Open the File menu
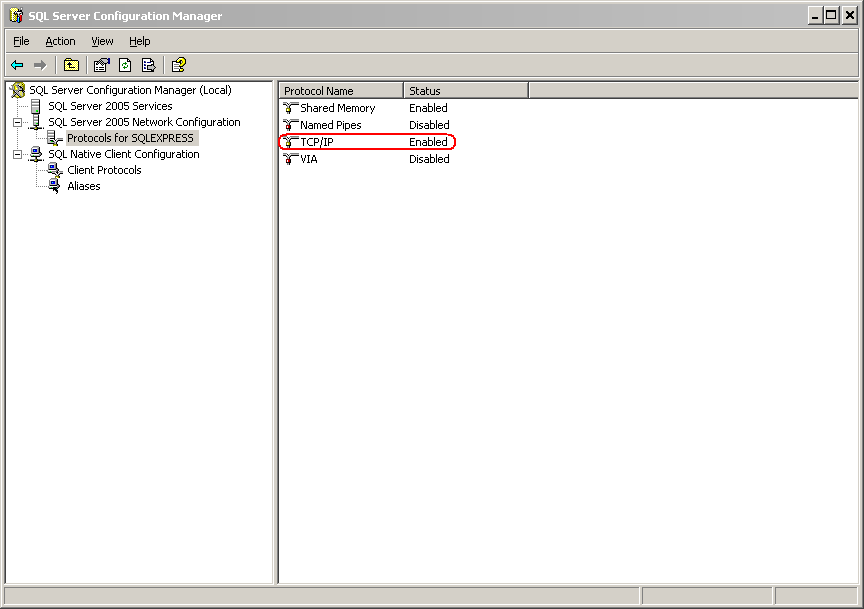 click(21, 41)
